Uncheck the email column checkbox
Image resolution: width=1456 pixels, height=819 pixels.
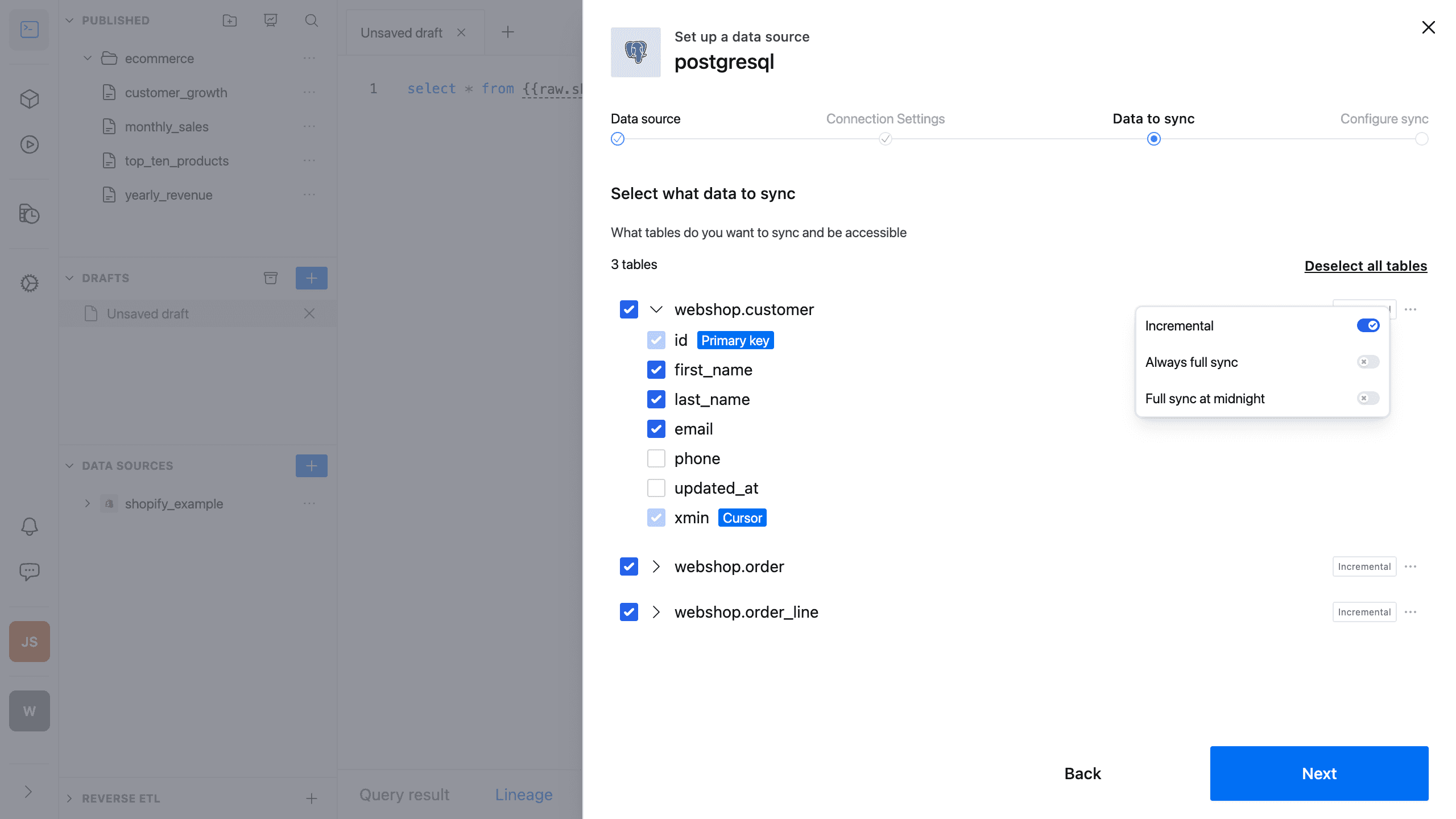click(656, 429)
